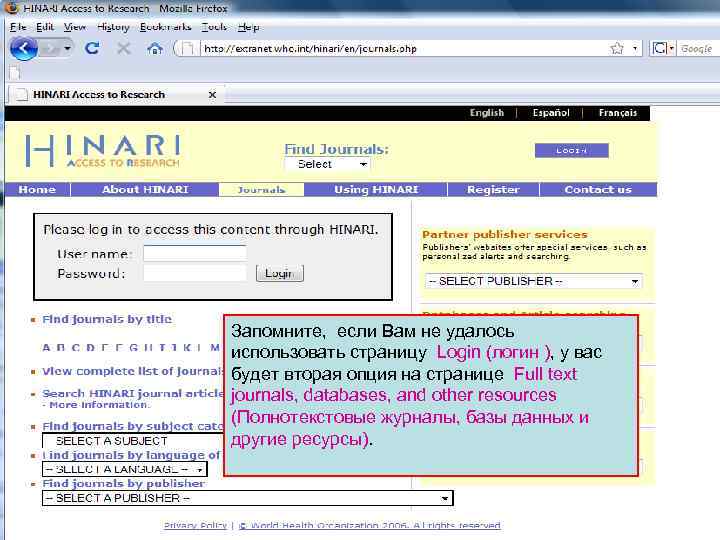Click the Firefox icon in title bar

[x=11, y=8]
